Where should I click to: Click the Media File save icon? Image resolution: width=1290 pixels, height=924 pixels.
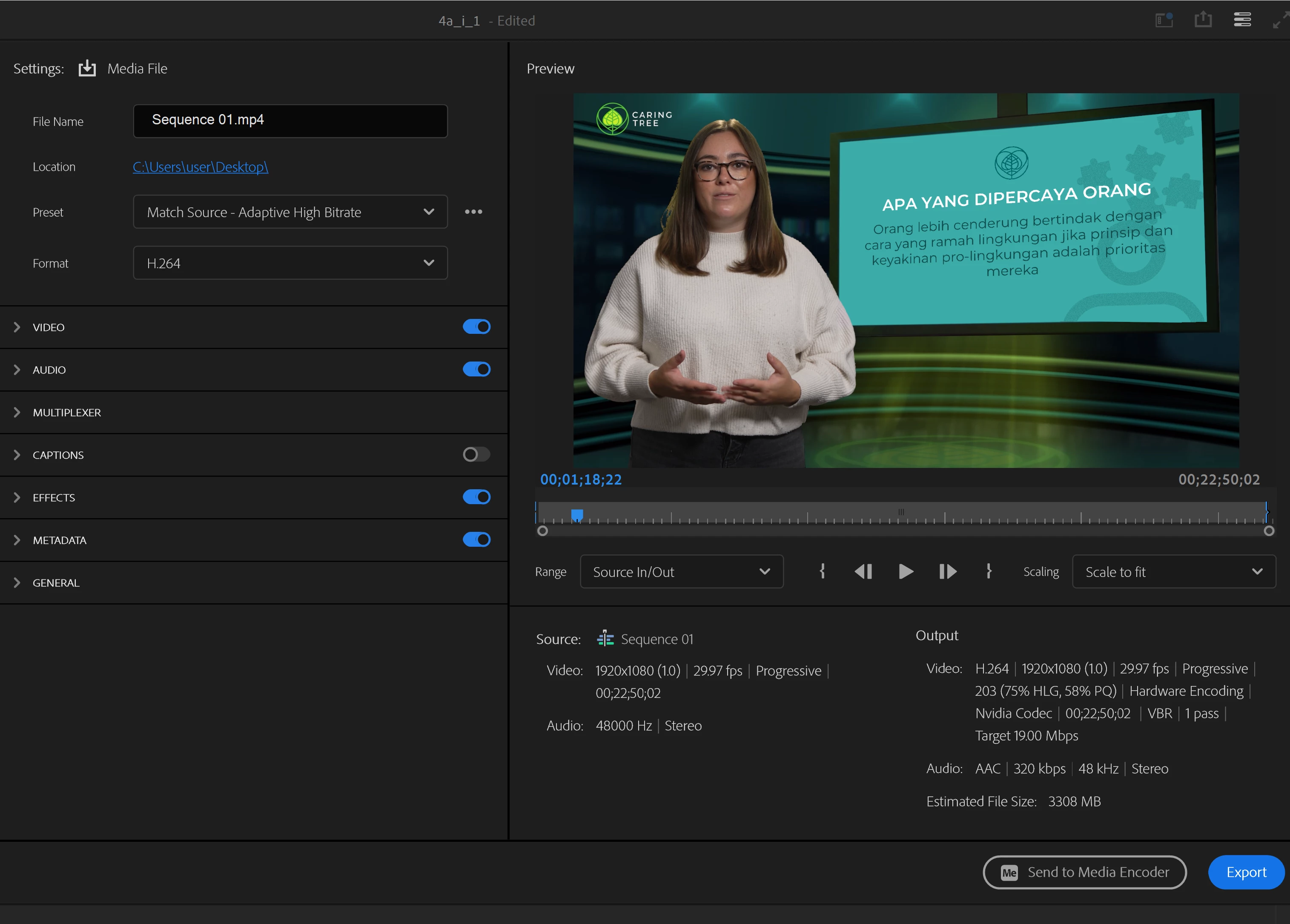point(87,68)
